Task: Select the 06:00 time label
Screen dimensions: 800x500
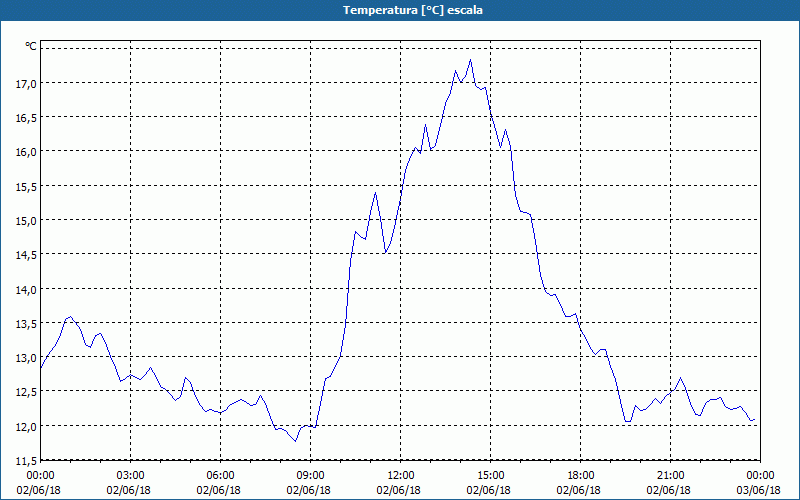Action: click(220, 476)
